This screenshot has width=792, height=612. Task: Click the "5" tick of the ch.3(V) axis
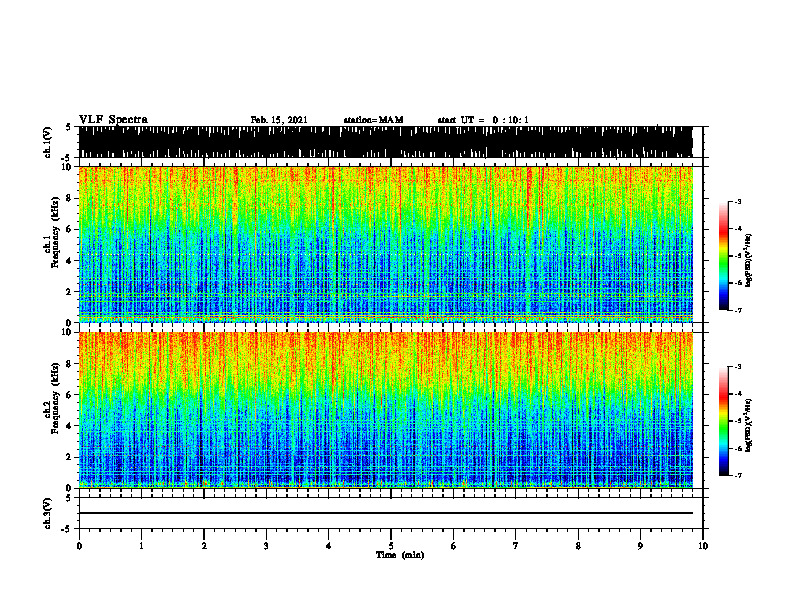69,498
